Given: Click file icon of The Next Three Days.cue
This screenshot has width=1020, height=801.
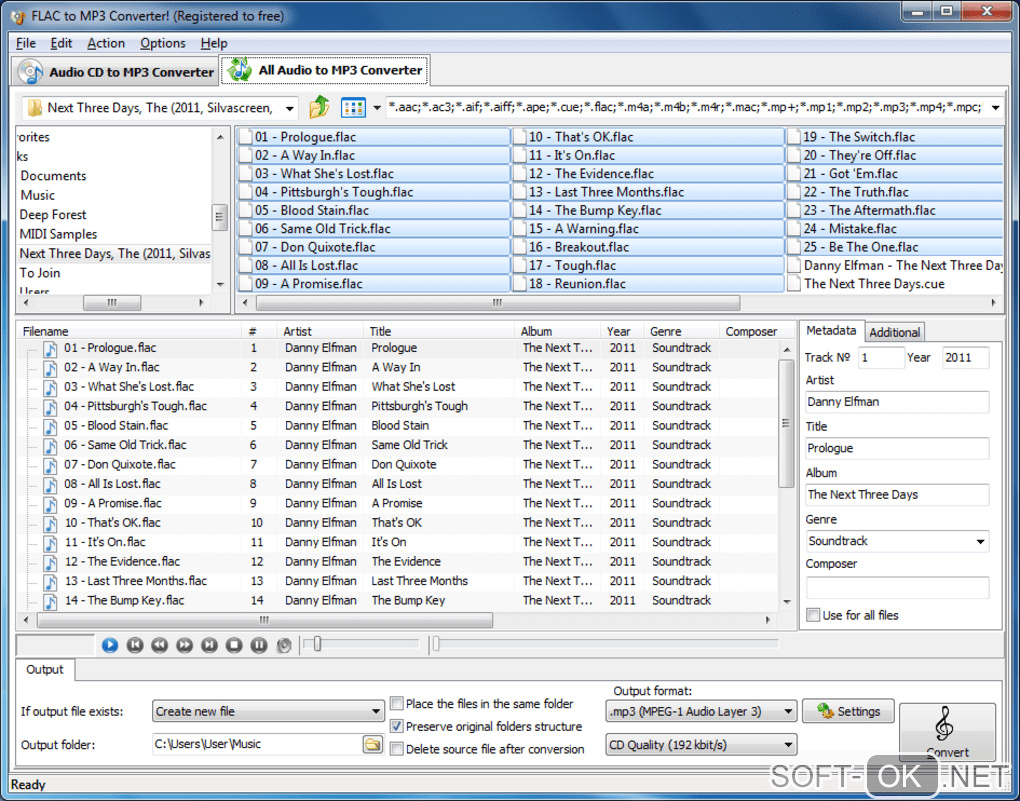Looking at the screenshot, I should (x=794, y=284).
